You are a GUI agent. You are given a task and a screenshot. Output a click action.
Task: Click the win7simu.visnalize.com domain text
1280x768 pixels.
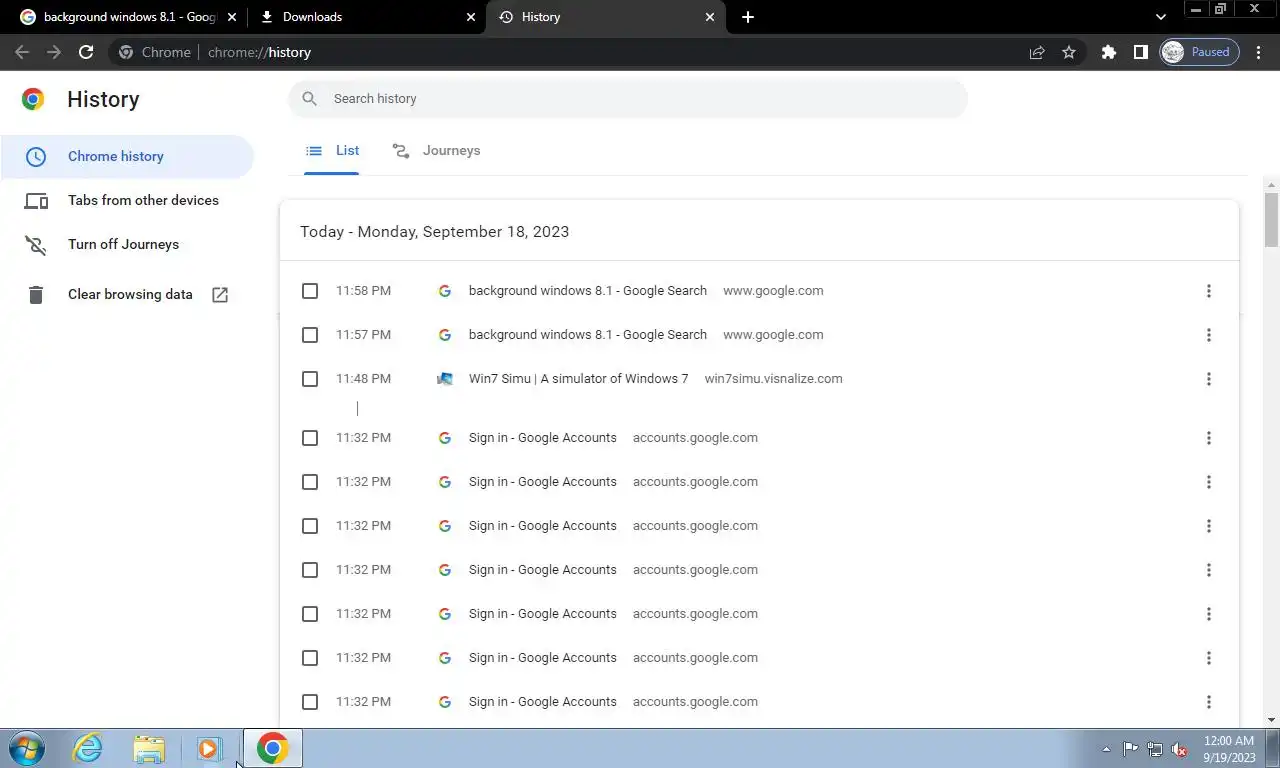pos(774,379)
